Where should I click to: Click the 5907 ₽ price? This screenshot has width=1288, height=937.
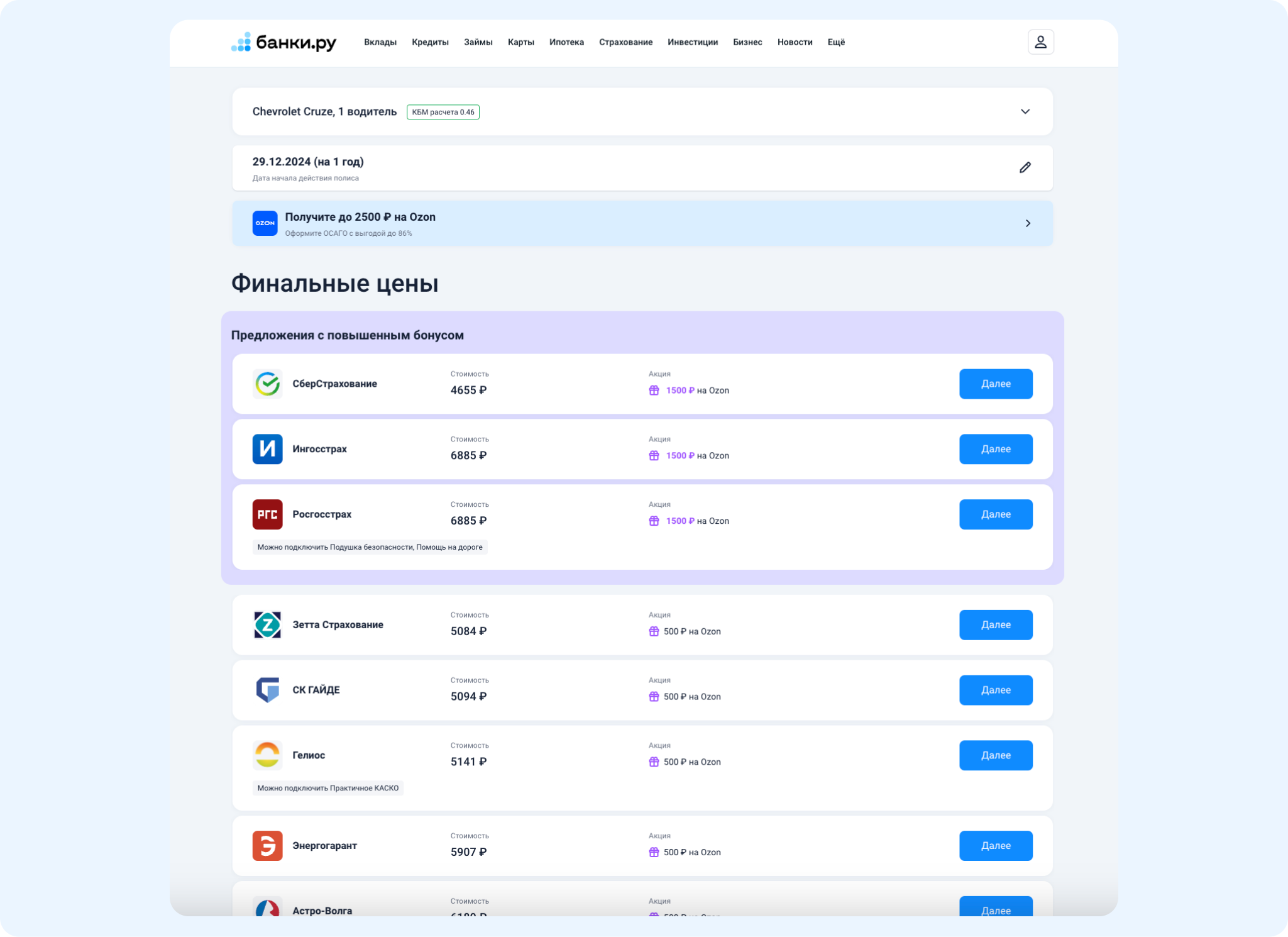point(468,852)
